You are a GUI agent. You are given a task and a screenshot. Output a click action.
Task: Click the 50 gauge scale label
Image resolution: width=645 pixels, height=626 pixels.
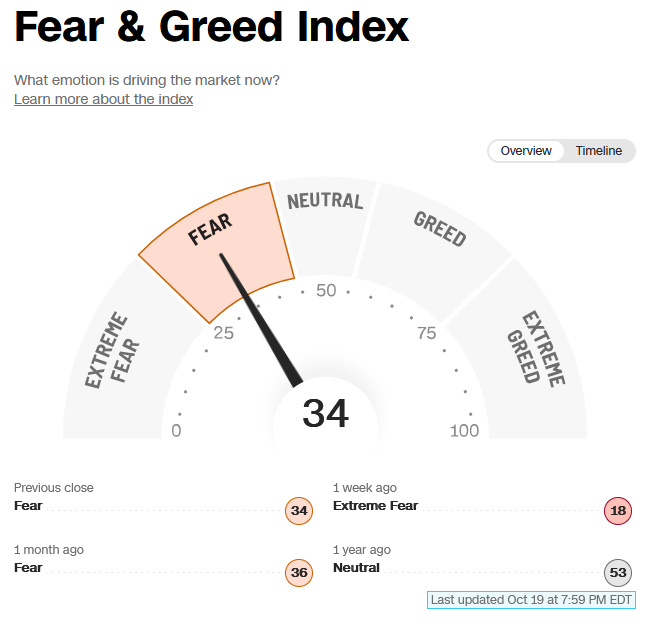326,290
